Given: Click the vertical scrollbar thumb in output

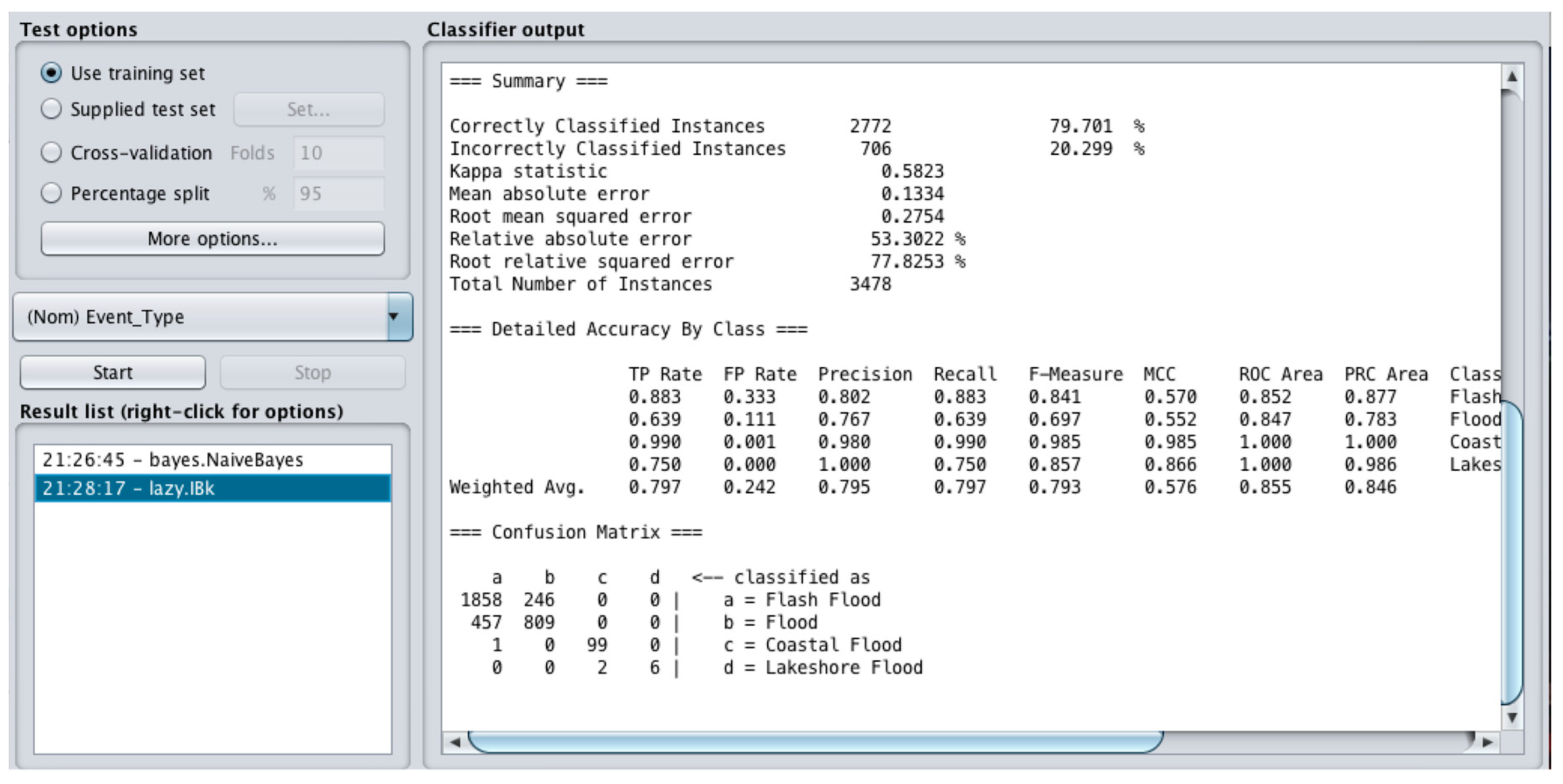Looking at the screenshot, I should (1511, 552).
